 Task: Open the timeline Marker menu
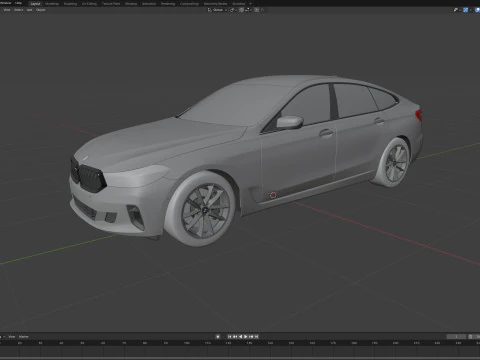tap(24, 337)
